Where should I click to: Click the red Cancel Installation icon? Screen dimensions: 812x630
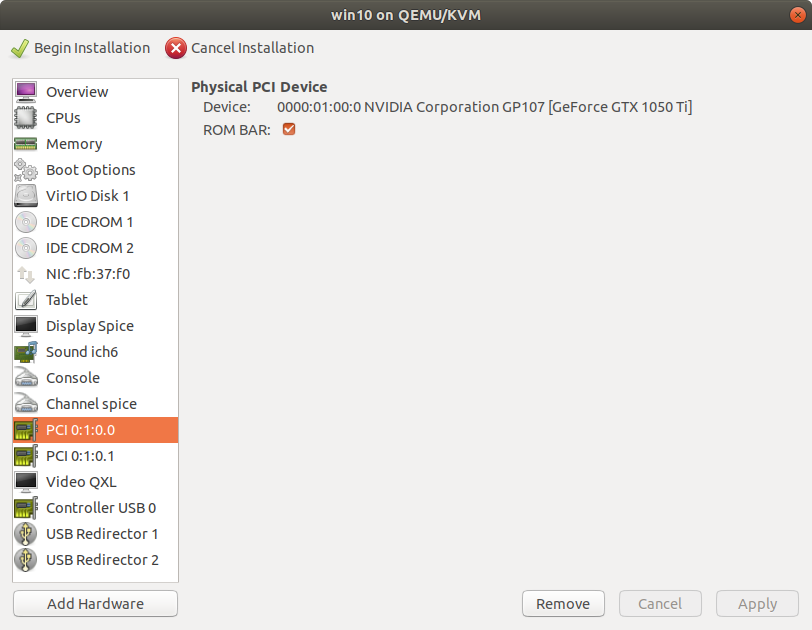pos(176,48)
